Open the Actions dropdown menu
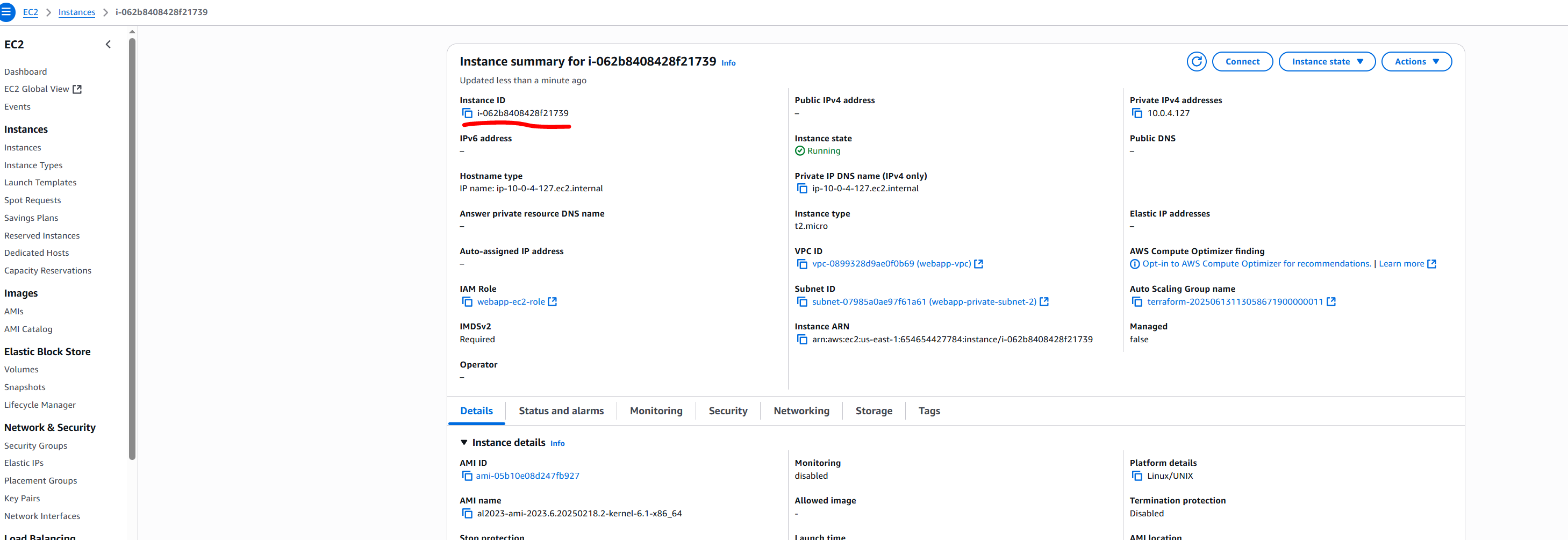Image resolution: width=1568 pixels, height=540 pixels. click(1416, 61)
